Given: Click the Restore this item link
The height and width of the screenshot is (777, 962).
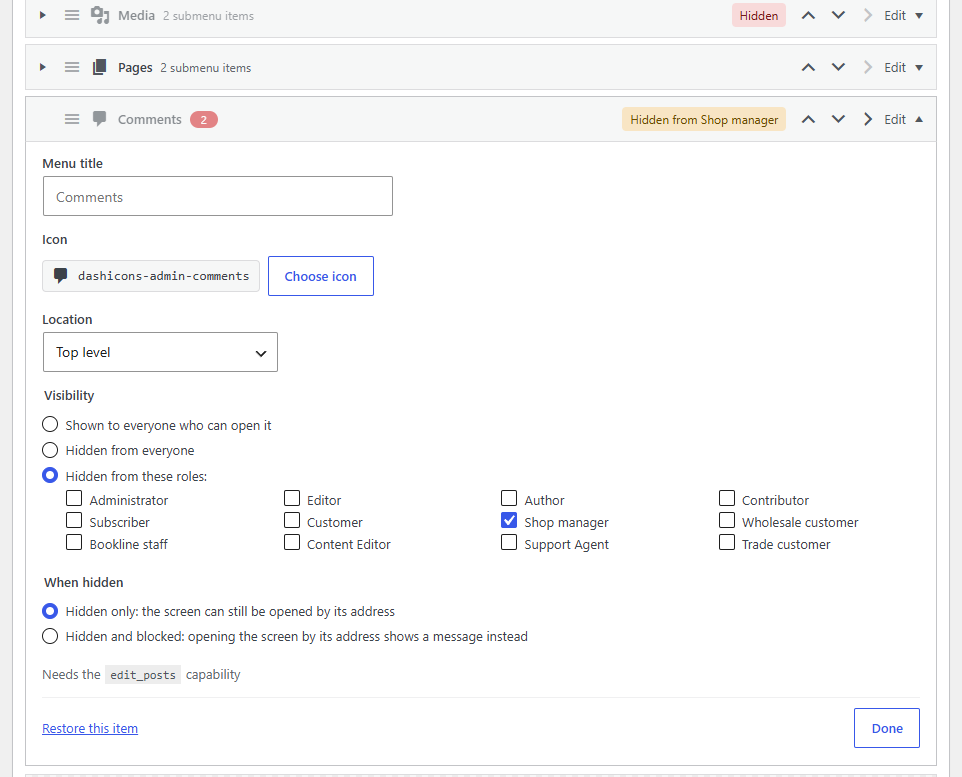Looking at the screenshot, I should 90,729.
